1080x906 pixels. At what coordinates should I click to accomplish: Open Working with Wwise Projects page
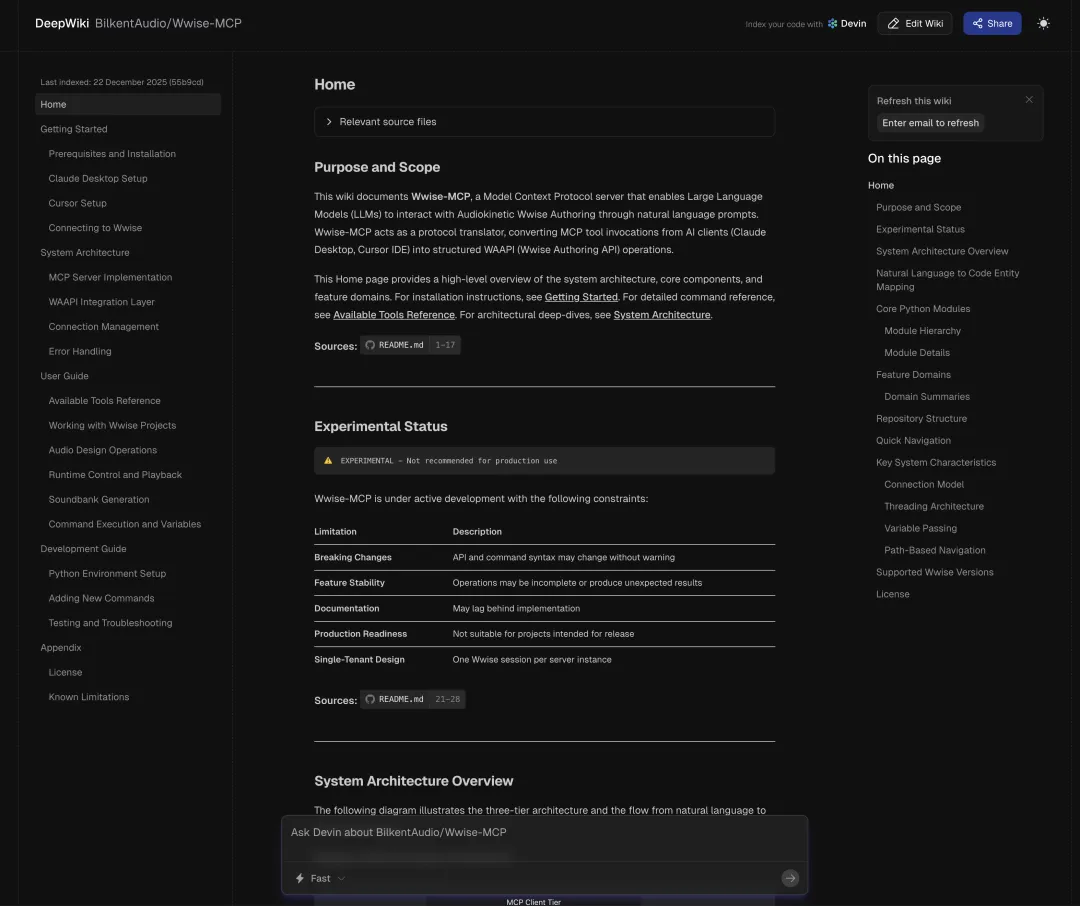pyautogui.click(x=112, y=426)
